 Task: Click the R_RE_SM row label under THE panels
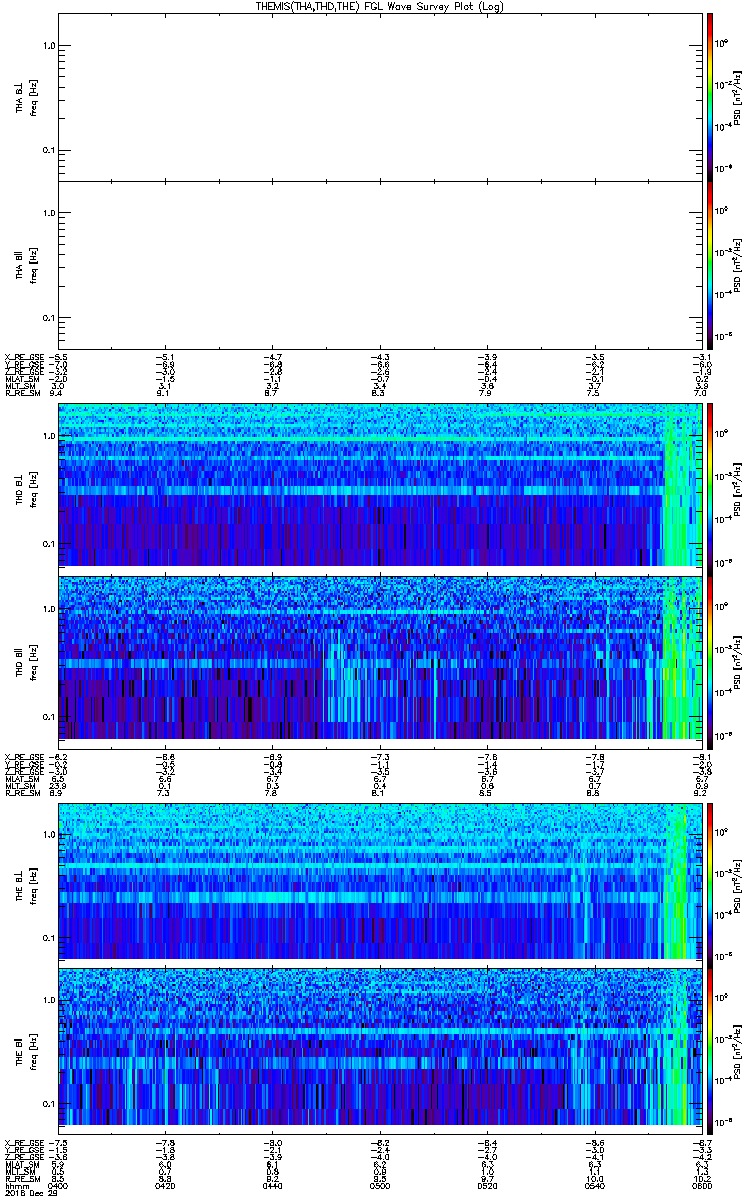23,1178
